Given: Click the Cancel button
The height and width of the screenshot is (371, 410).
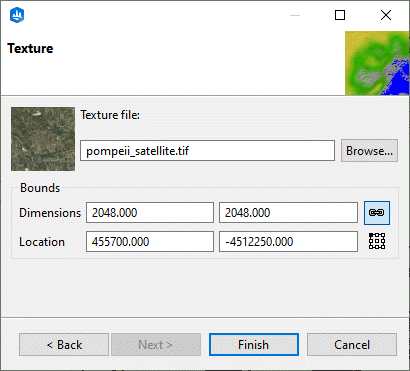Looking at the screenshot, I should [x=352, y=344].
